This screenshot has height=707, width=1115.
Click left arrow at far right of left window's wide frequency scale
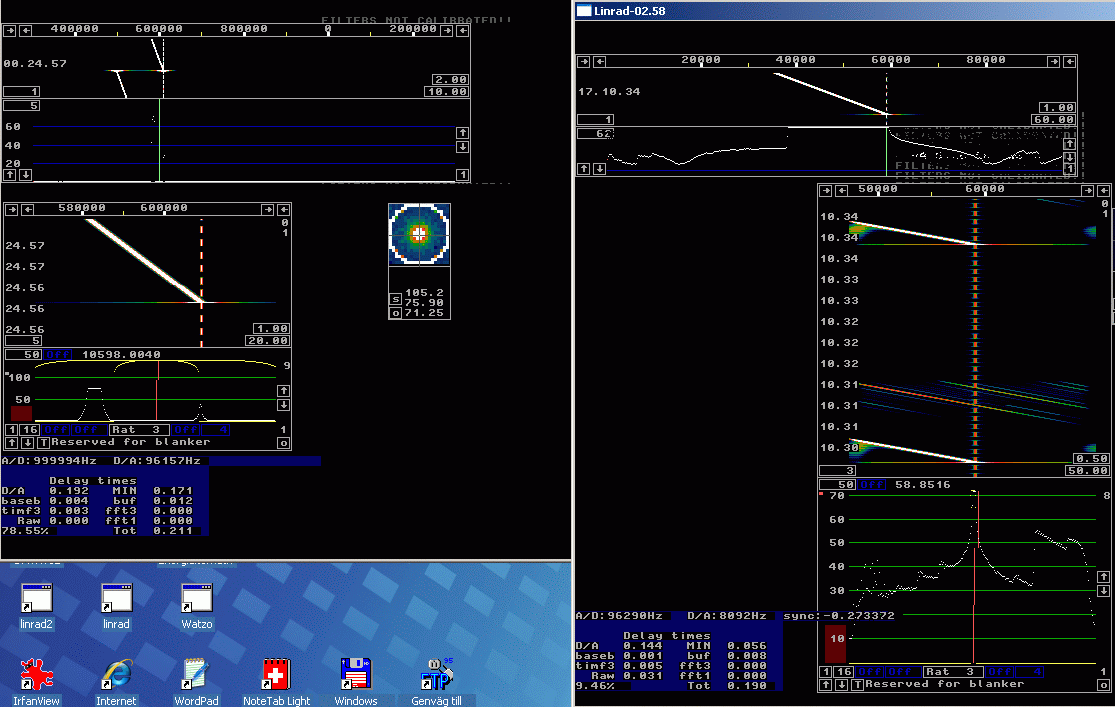point(463,31)
